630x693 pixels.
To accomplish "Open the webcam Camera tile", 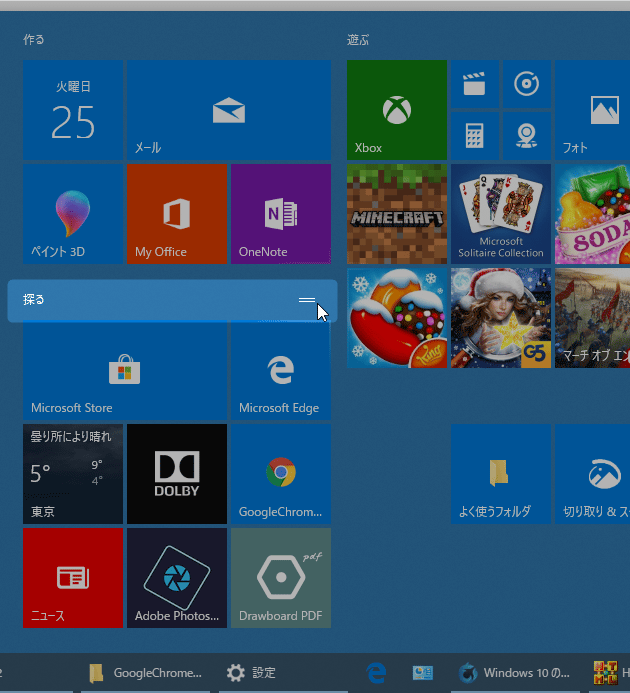I will click(x=527, y=136).
